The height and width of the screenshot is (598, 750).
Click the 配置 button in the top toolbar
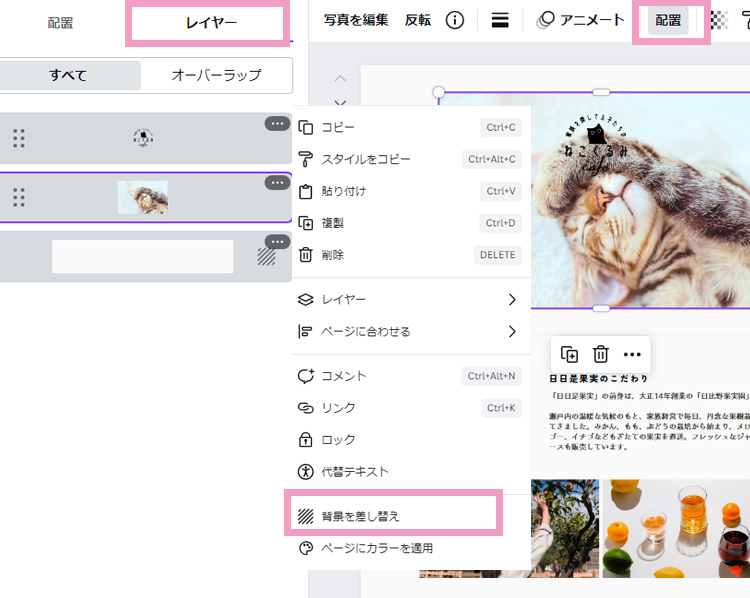tap(668, 20)
